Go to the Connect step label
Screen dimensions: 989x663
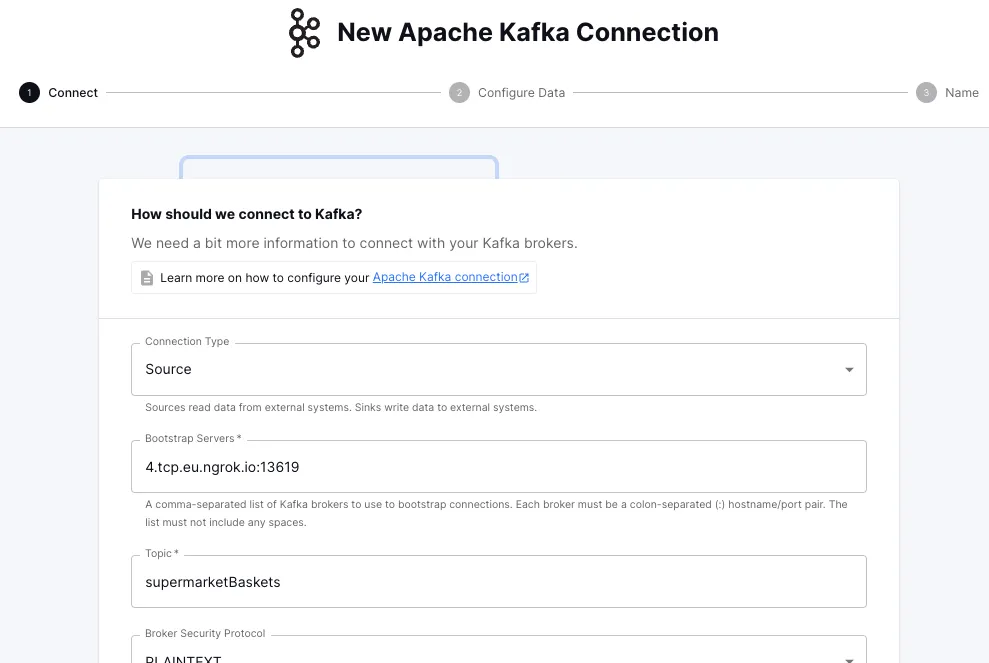coord(73,93)
